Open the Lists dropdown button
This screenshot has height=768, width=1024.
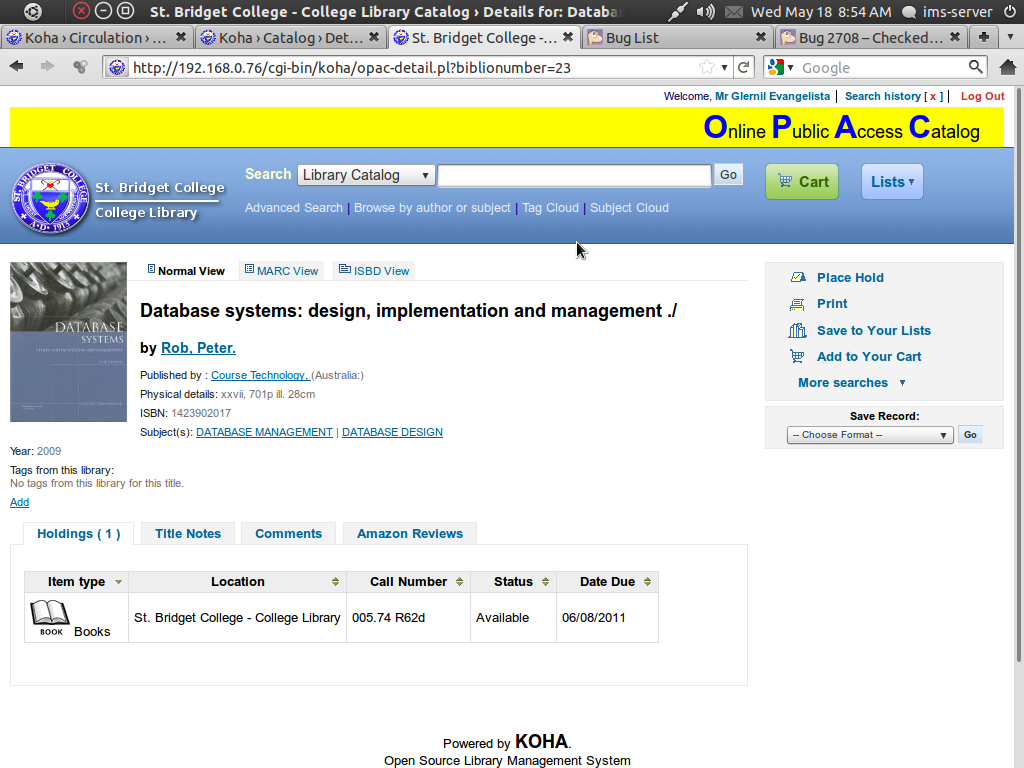click(892, 182)
